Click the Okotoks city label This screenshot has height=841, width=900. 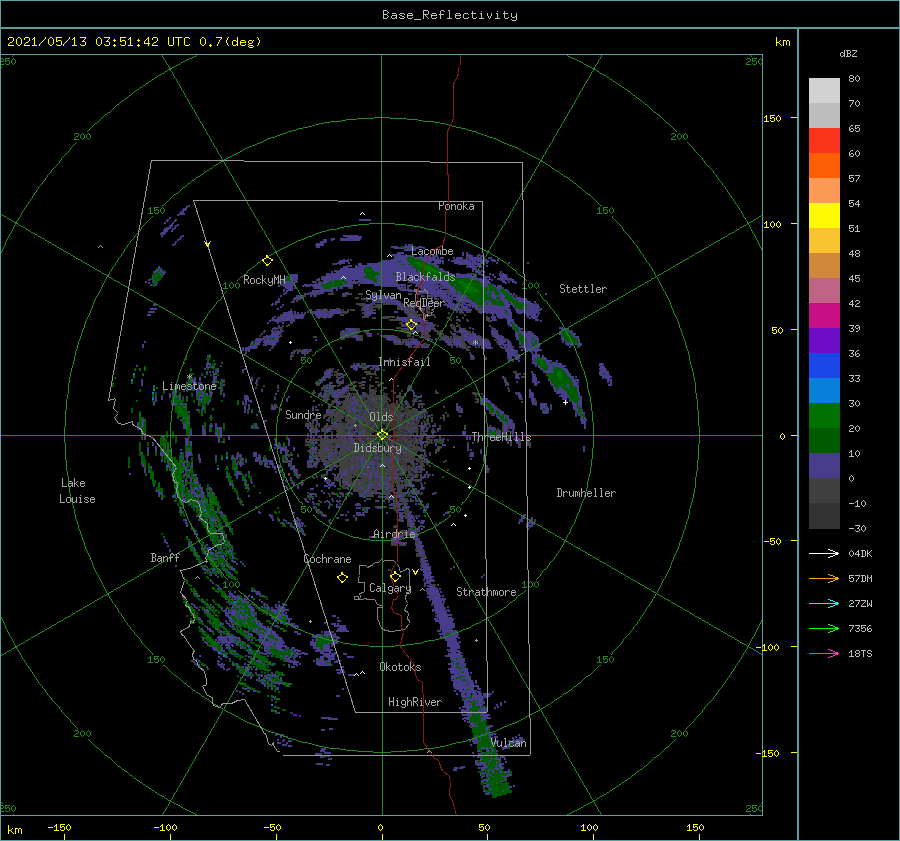pyautogui.click(x=400, y=667)
